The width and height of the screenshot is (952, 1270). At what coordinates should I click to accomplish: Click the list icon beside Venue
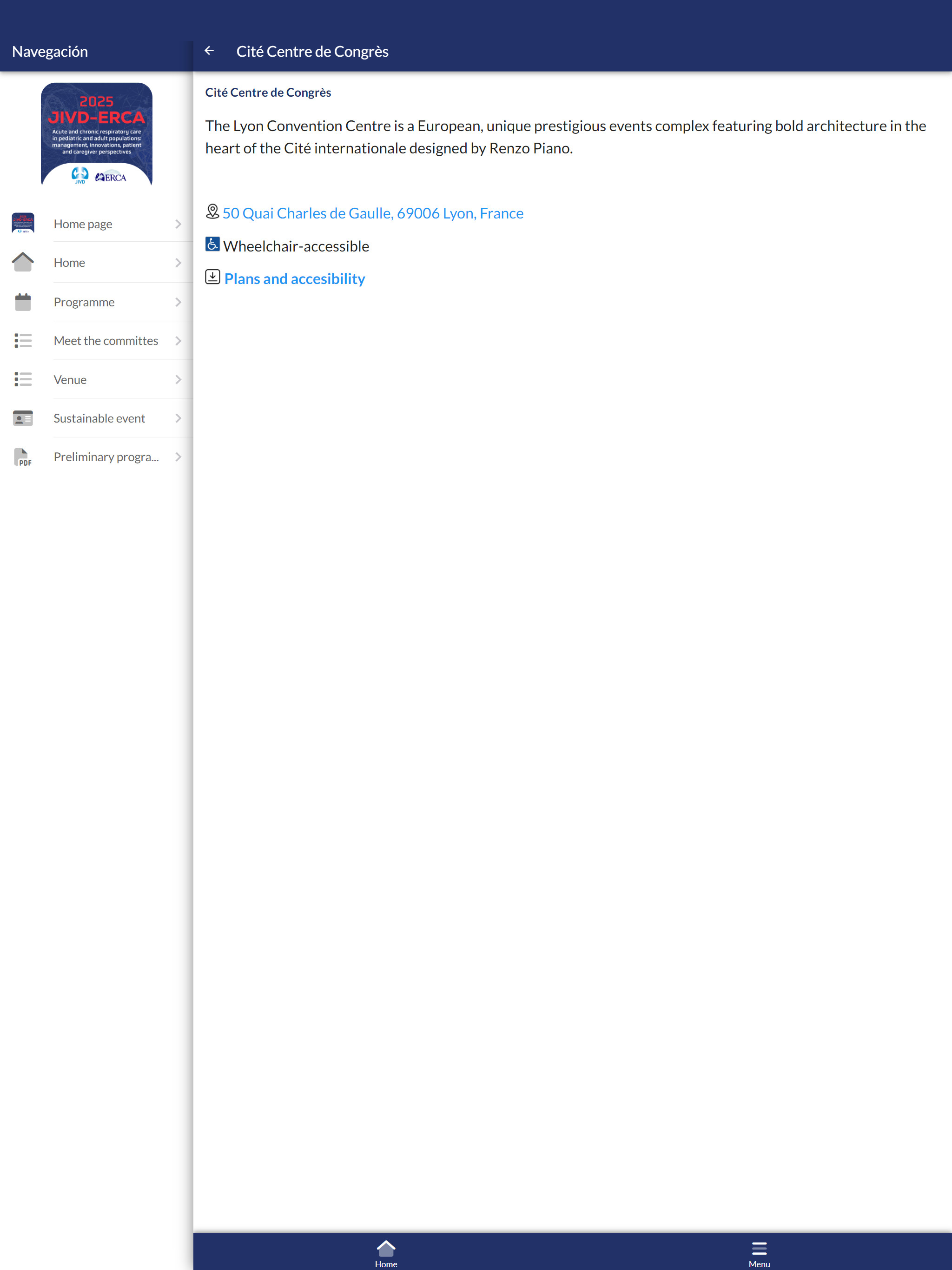tap(23, 379)
